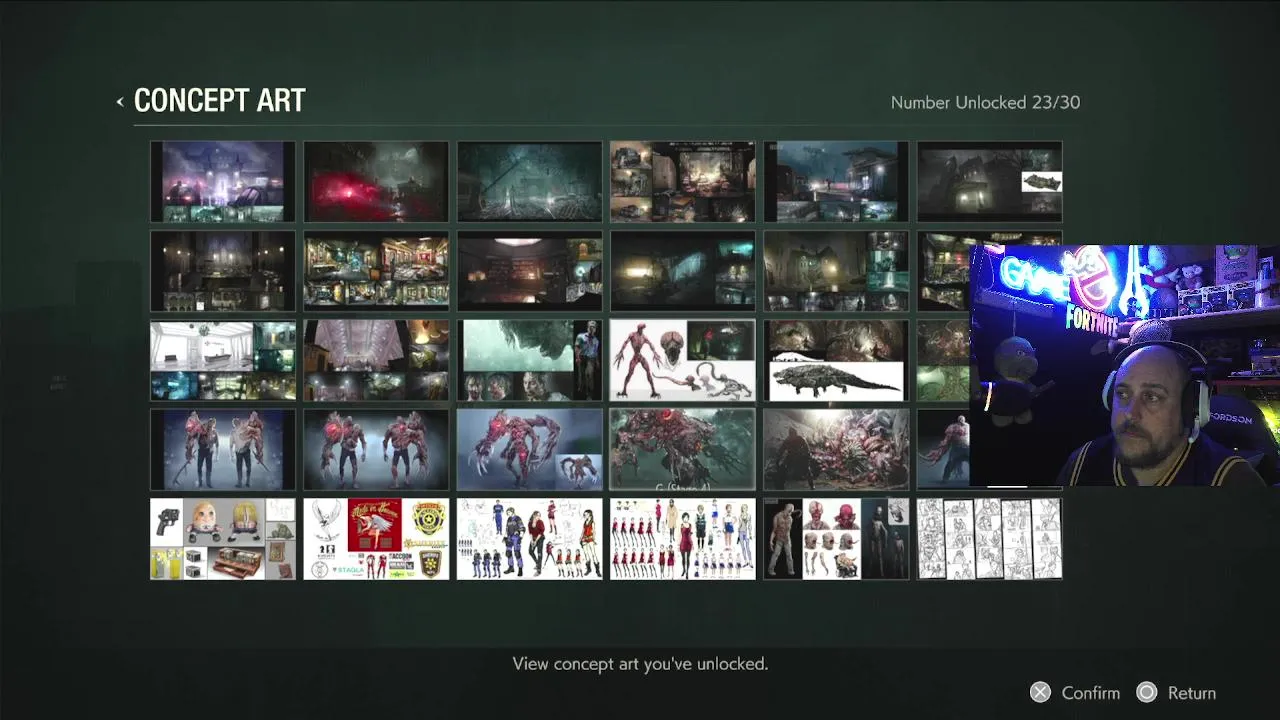1280x720 pixels.
Task: Open the dark main hall interior artwork
Action: tap(222, 271)
